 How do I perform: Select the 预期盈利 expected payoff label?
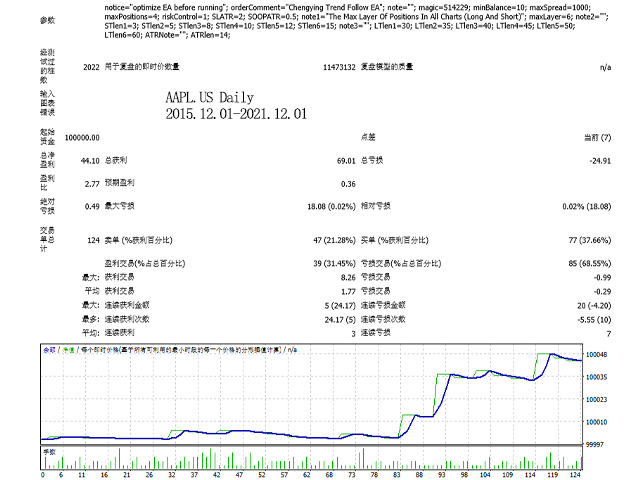(x=120, y=183)
